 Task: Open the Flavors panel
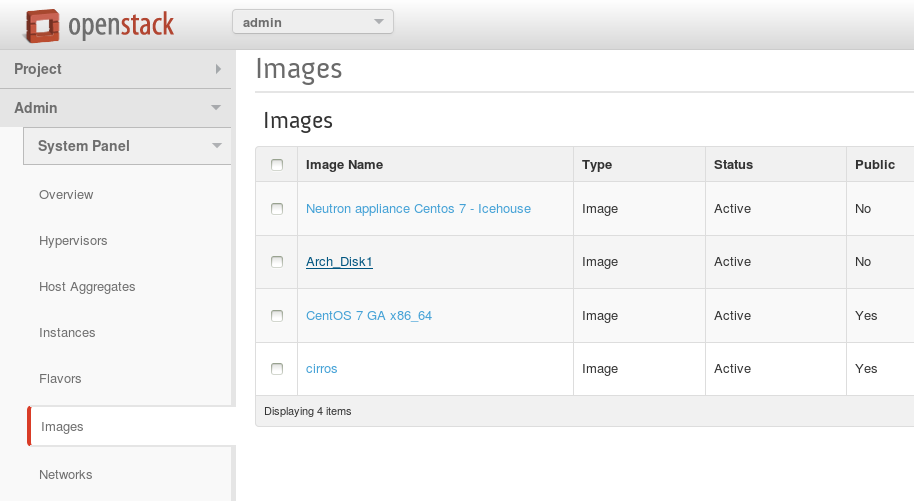point(60,379)
